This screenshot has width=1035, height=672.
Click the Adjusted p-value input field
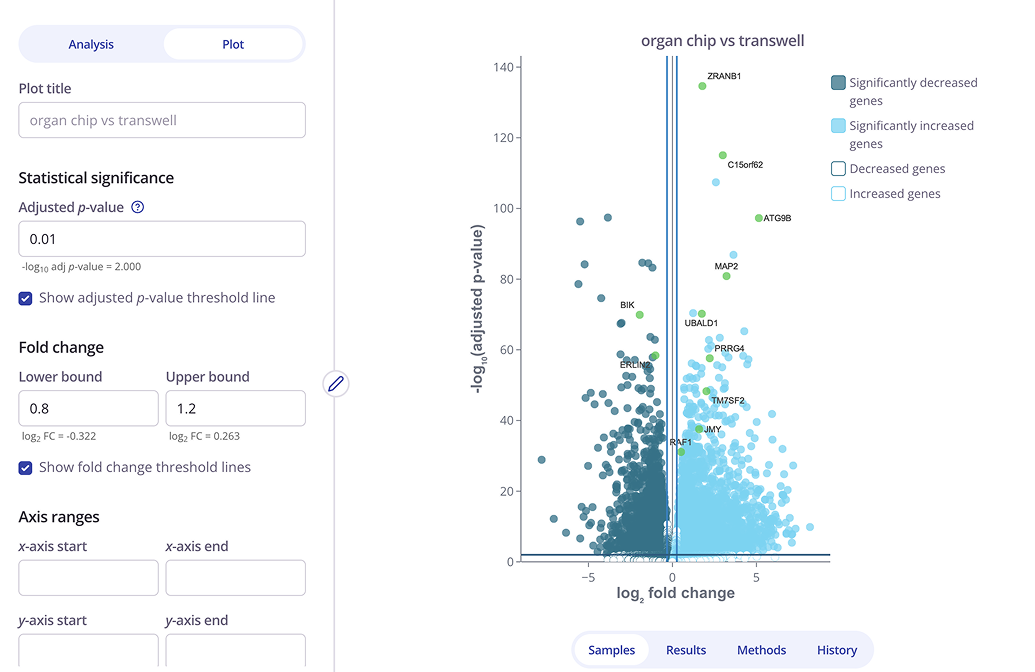coord(161,239)
